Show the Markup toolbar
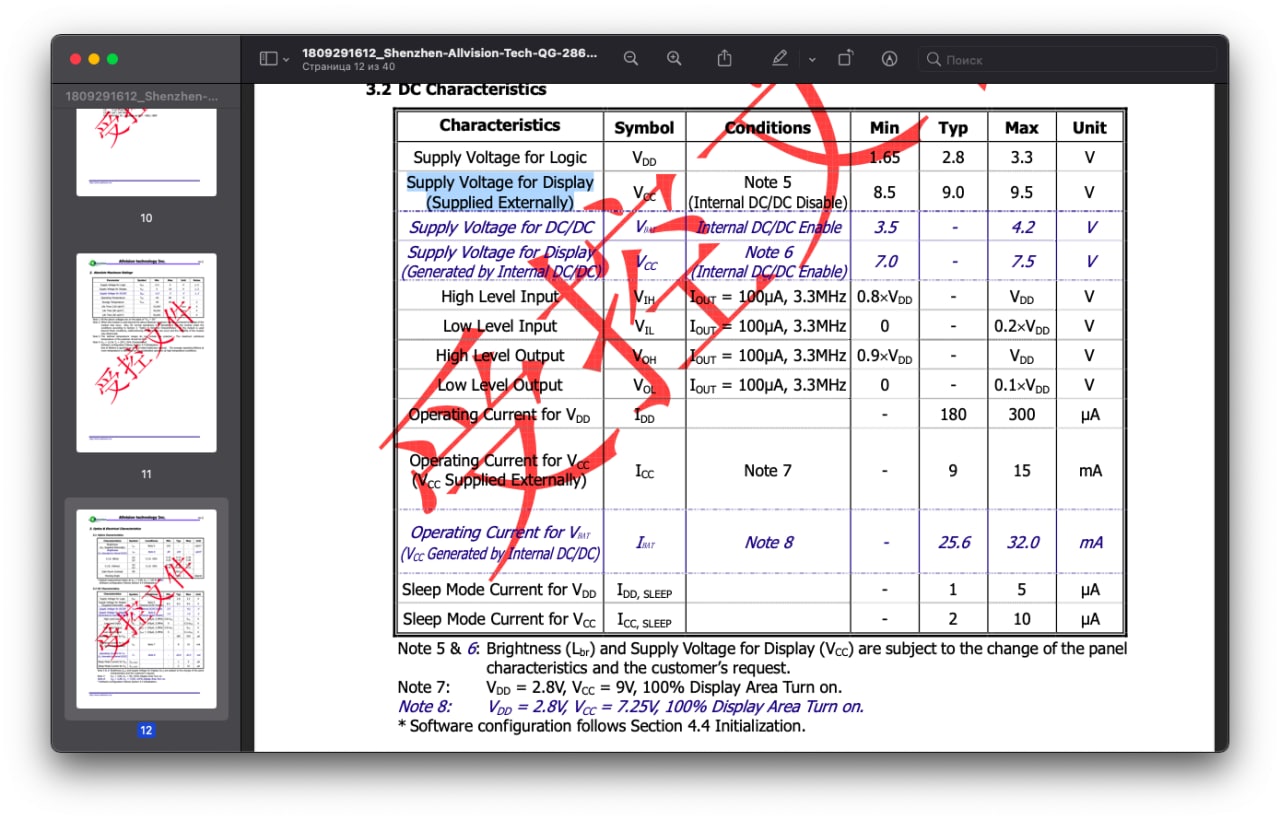Image resolution: width=1280 pixels, height=820 pixels. coord(889,59)
